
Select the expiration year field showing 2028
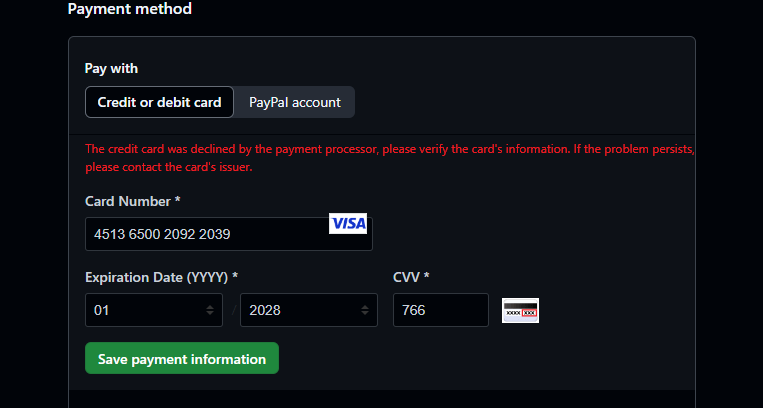pyautogui.click(x=309, y=310)
